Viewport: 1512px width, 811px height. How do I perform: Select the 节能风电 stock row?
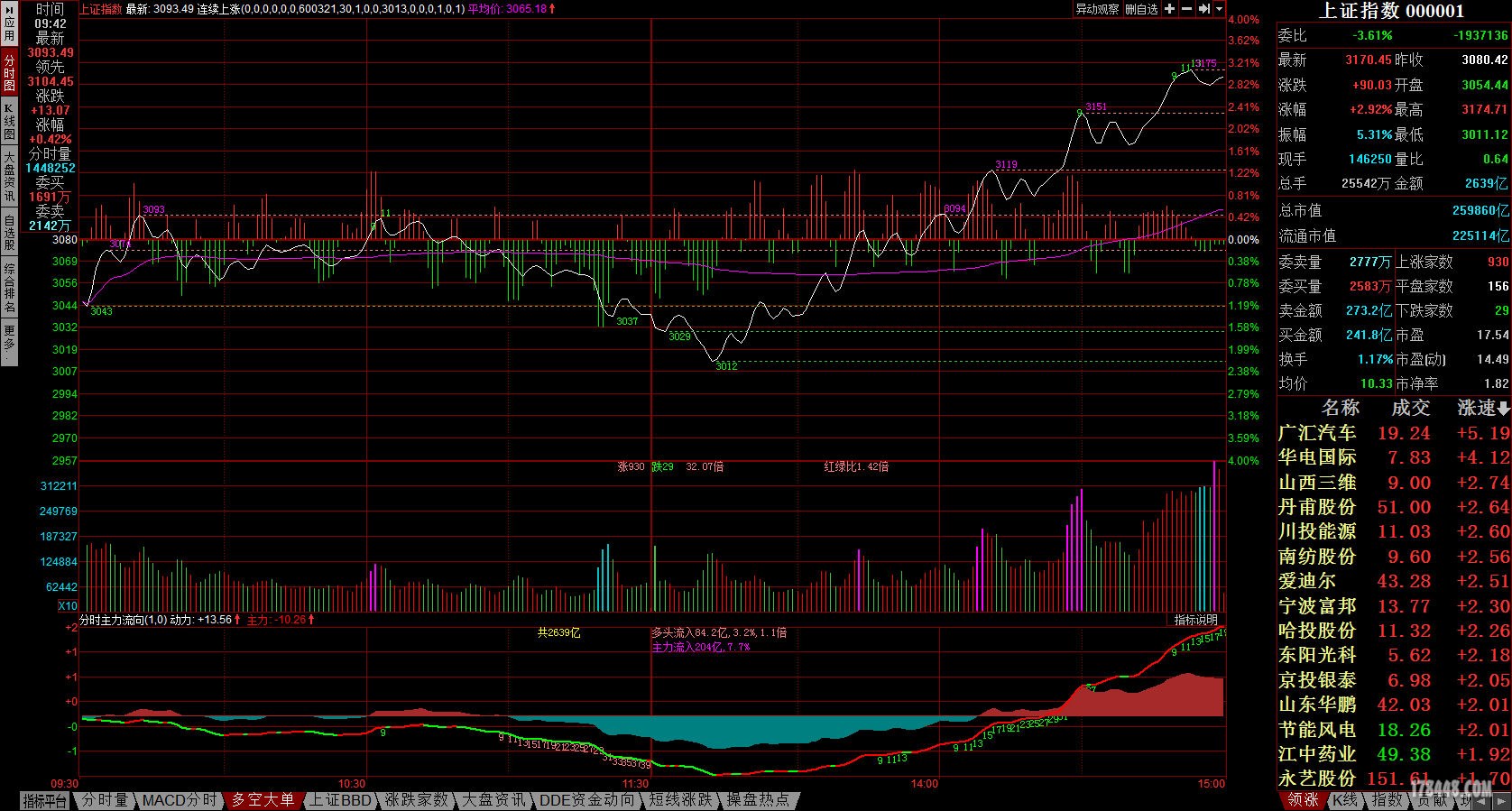1395,729
